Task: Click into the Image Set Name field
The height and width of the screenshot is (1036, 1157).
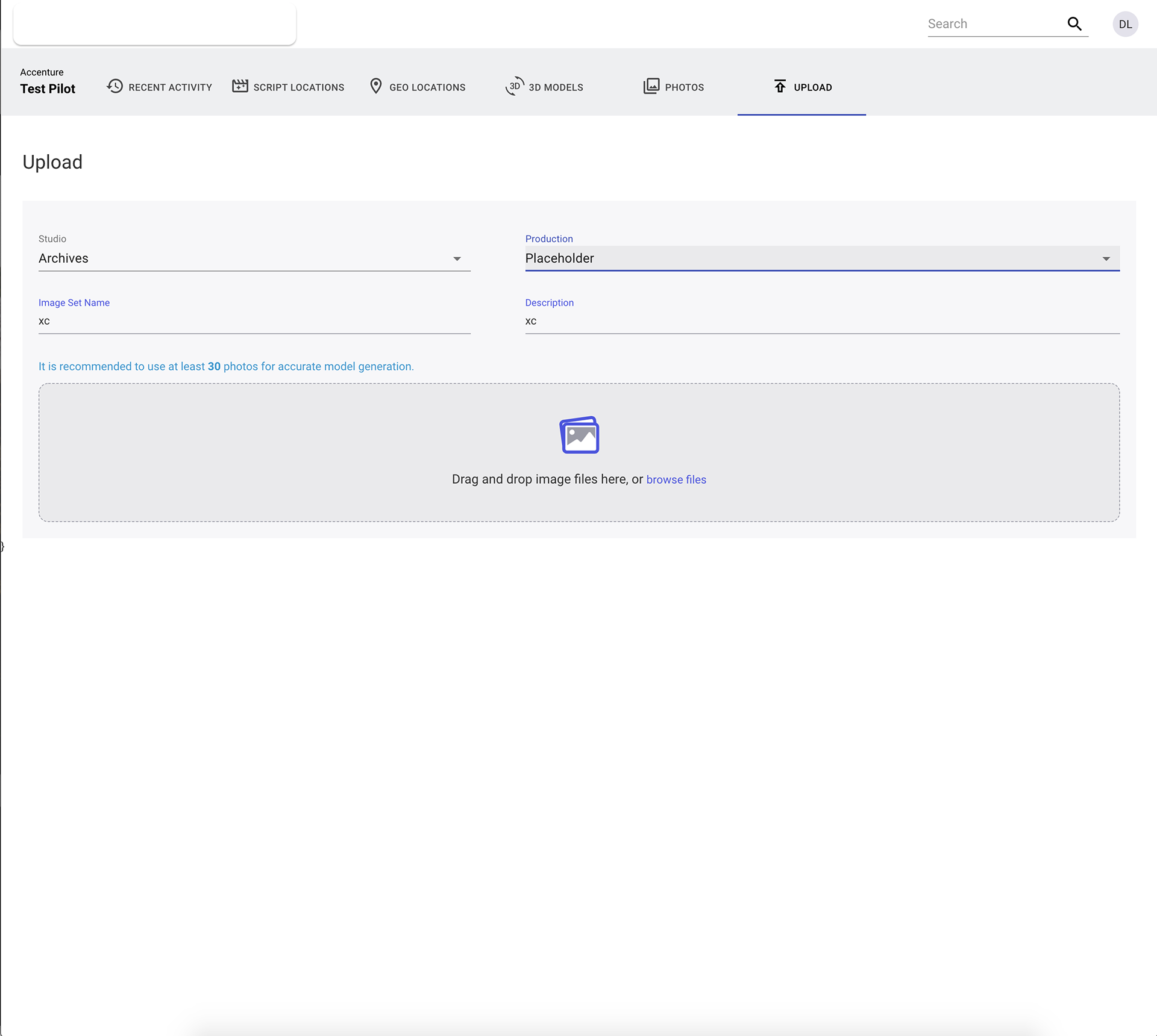Action: tap(253, 321)
